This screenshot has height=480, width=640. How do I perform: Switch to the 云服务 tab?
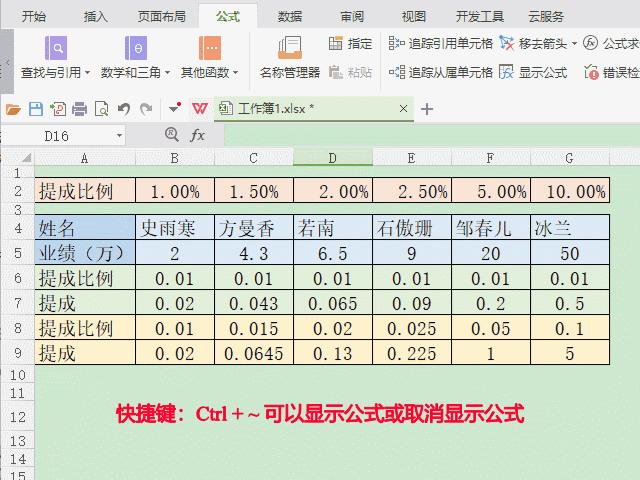point(546,16)
